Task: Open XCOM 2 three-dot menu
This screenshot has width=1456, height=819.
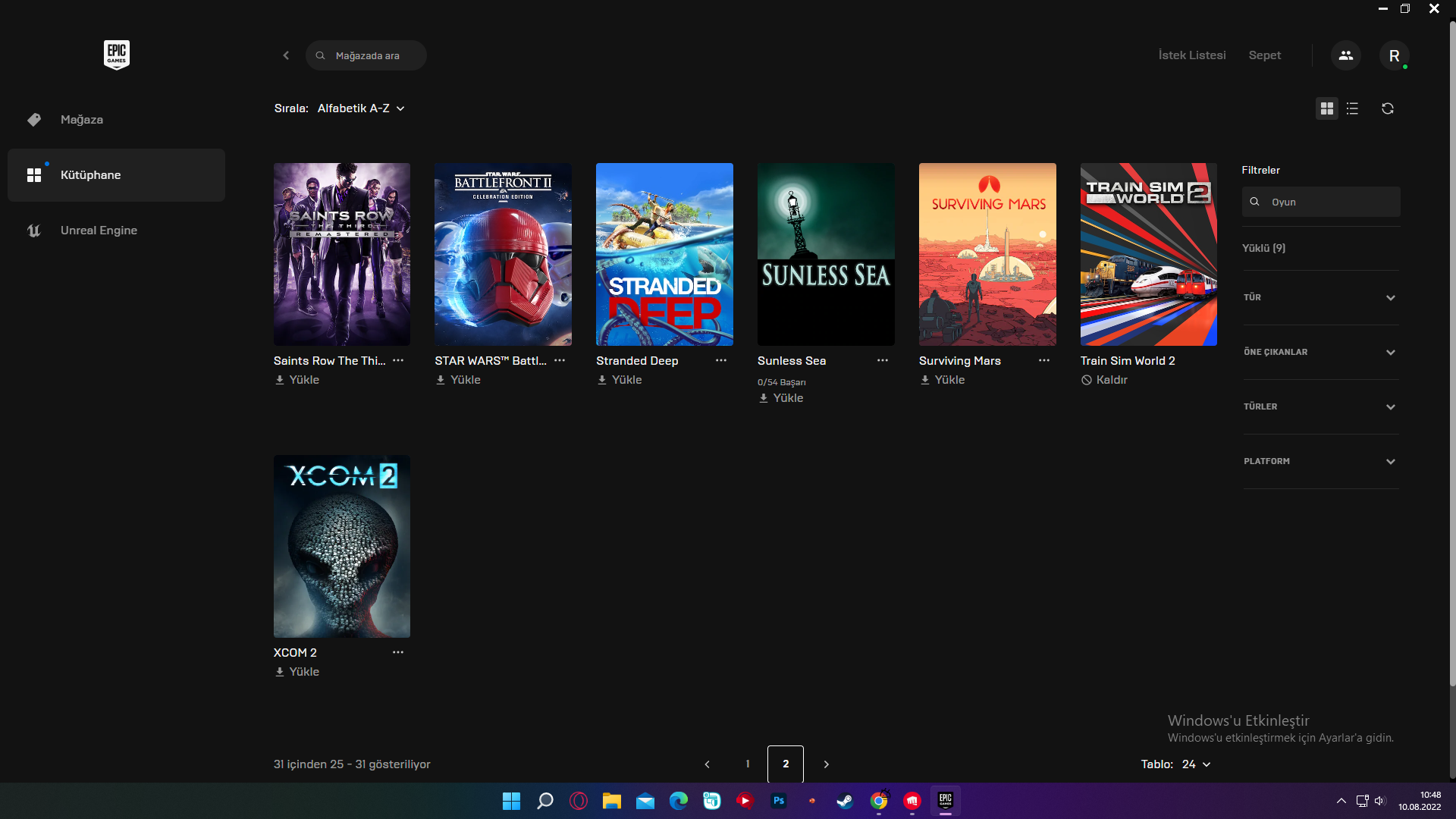Action: 398,652
